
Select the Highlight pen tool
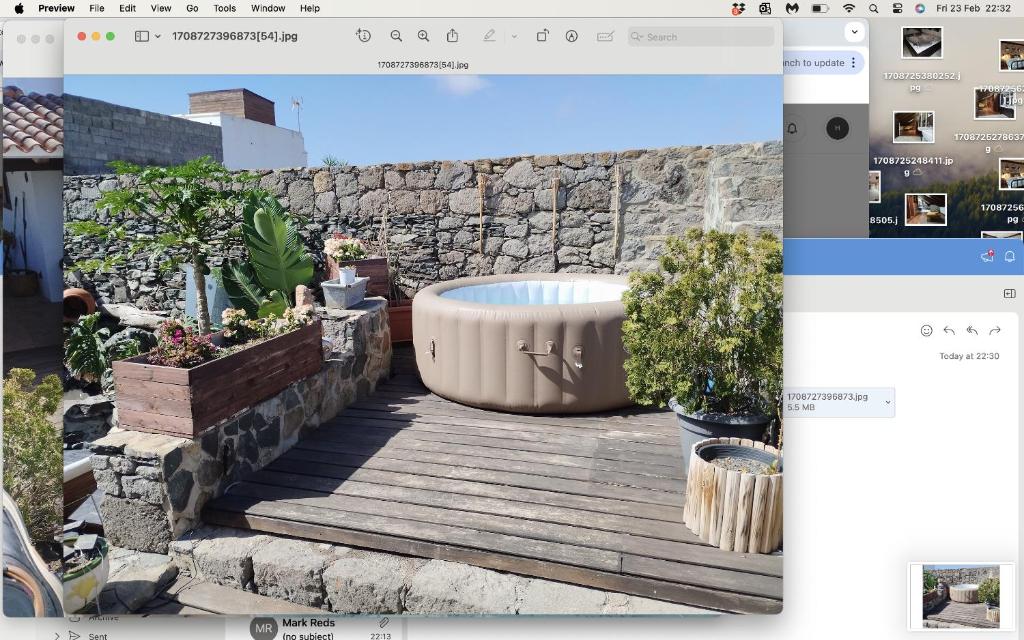489,37
